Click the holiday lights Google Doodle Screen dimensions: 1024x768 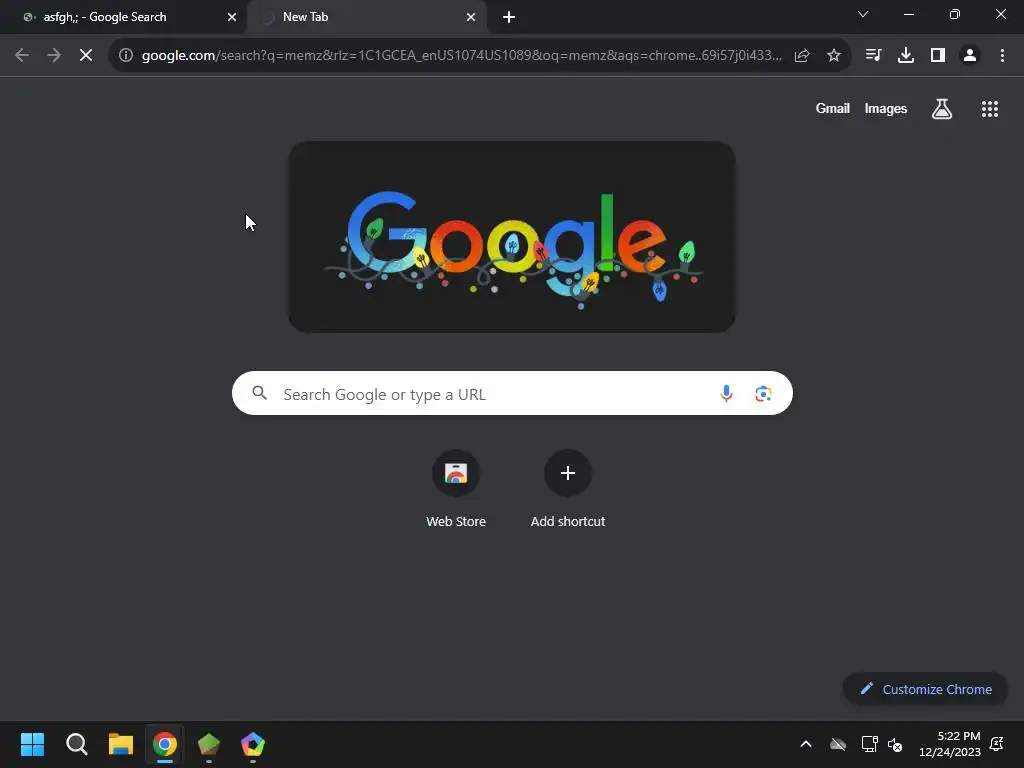512,236
